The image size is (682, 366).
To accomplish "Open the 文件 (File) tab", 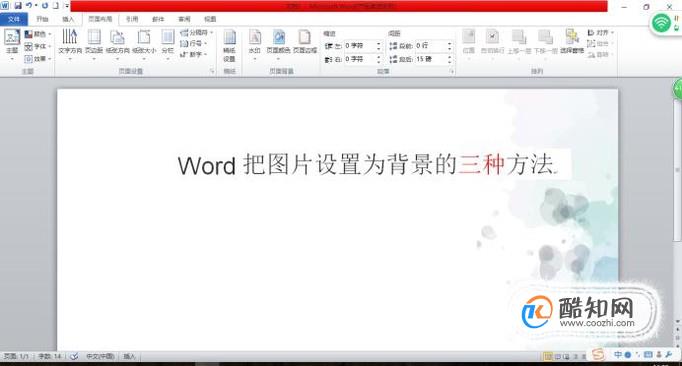I will pos(14,19).
